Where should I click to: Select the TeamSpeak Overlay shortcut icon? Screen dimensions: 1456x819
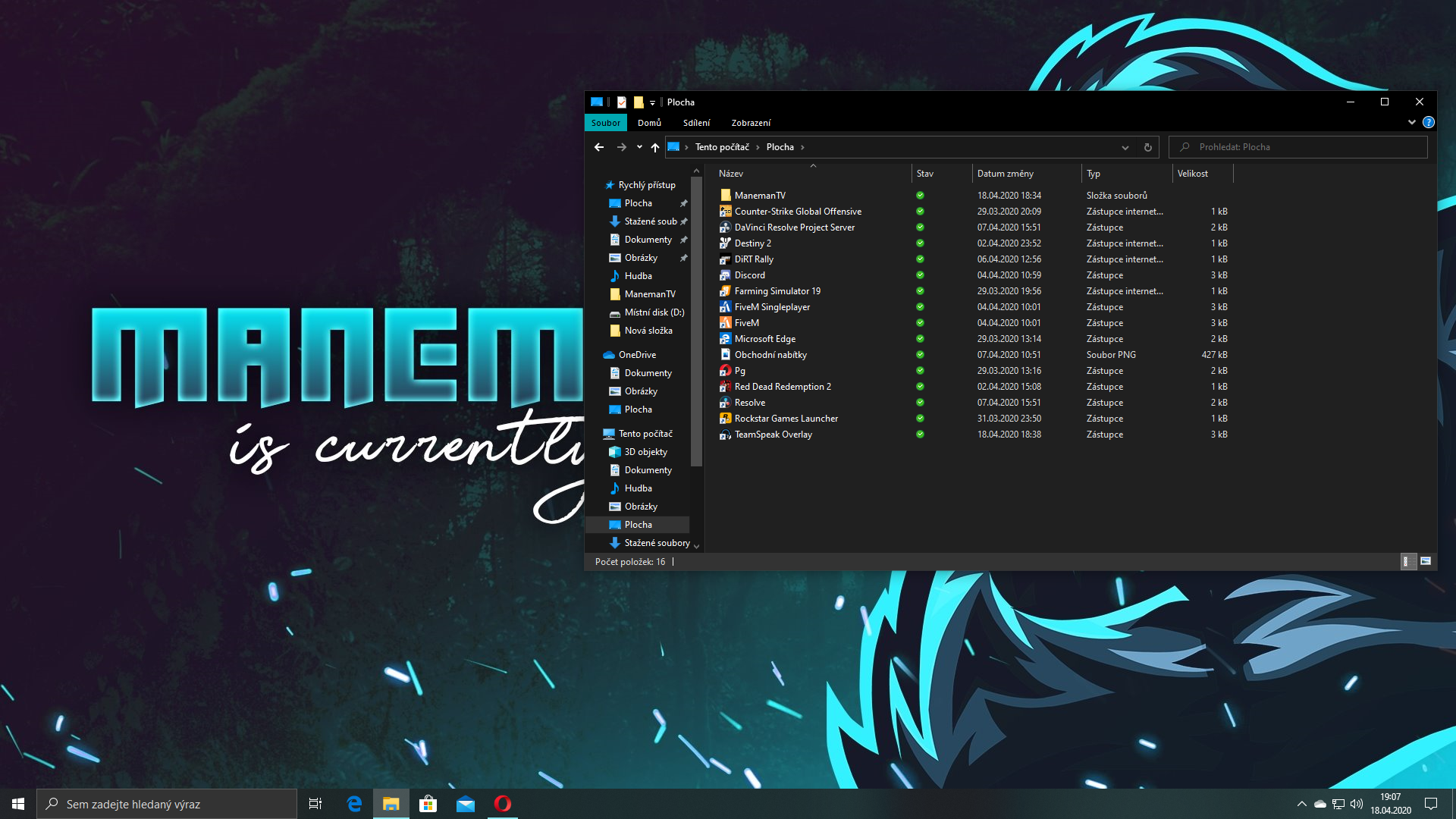tap(725, 435)
